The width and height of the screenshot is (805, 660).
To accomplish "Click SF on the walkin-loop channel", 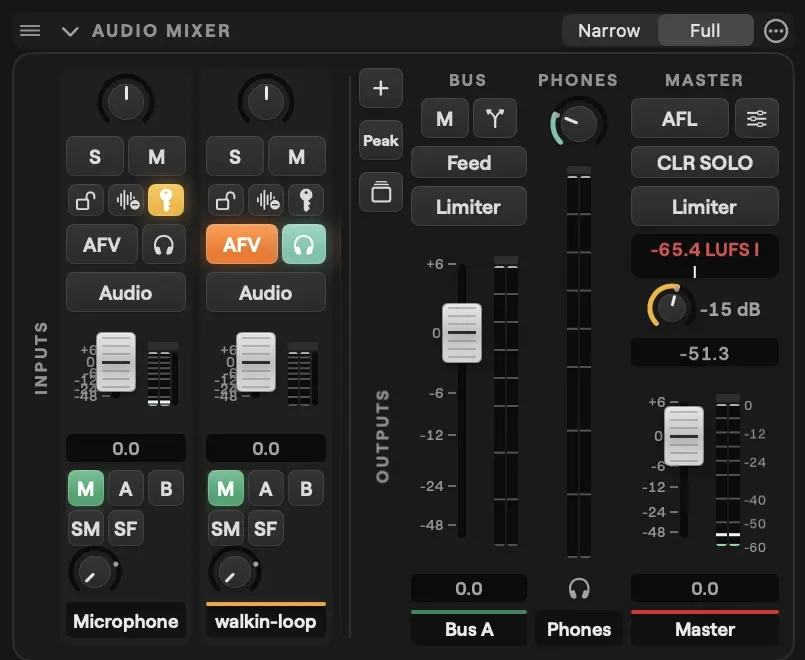I will click(266, 528).
